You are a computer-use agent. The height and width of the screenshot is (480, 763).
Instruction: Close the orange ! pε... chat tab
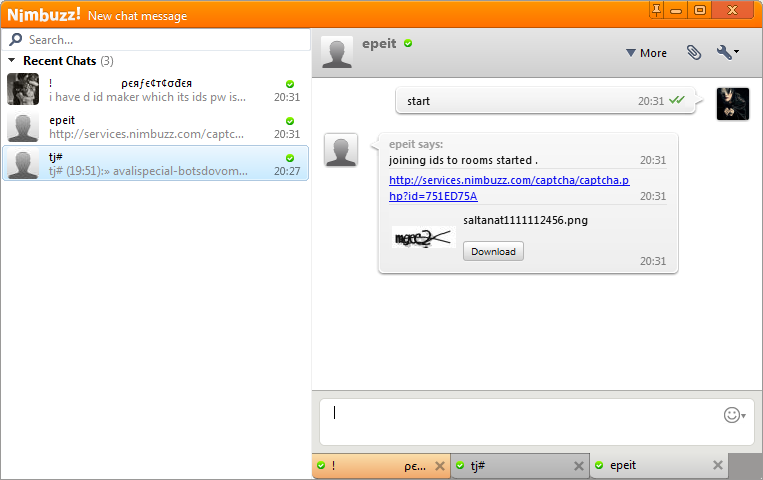(x=440, y=466)
